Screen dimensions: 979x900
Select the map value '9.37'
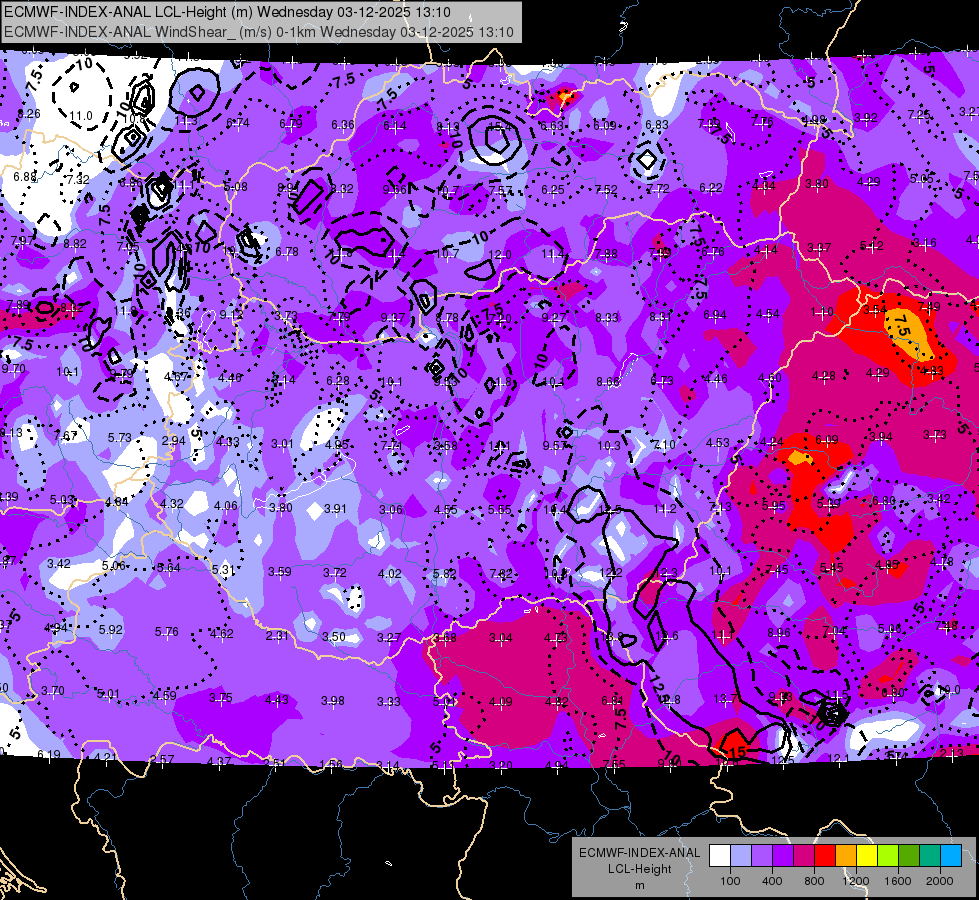coord(393,317)
